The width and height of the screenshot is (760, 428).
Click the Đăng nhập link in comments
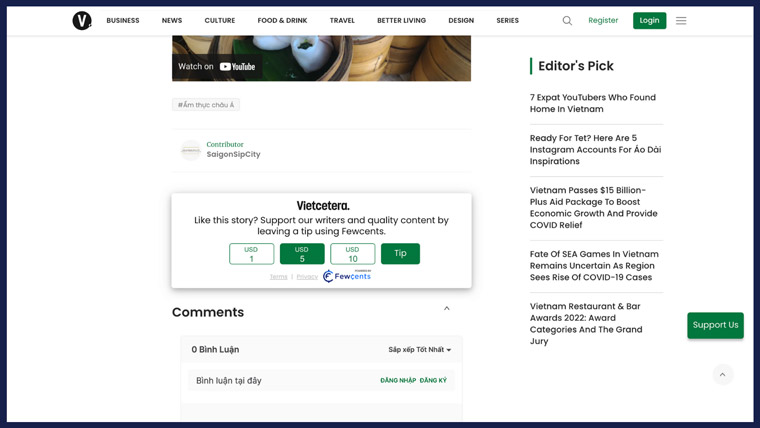click(x=398, y=380)
